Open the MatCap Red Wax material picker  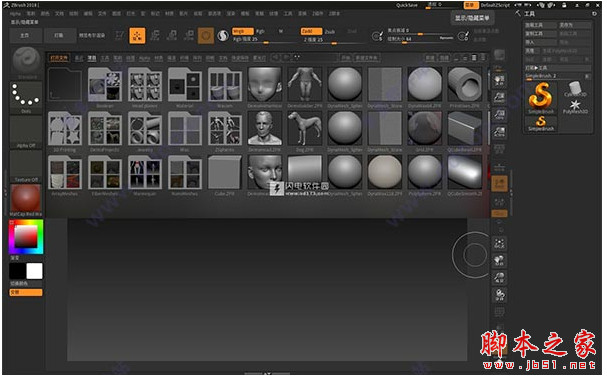(x=26, y=200)
